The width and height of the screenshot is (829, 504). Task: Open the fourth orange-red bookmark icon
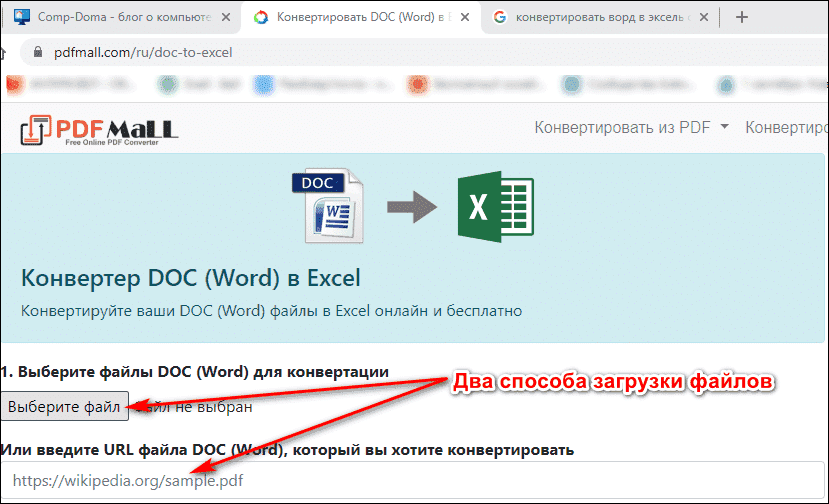417,84
